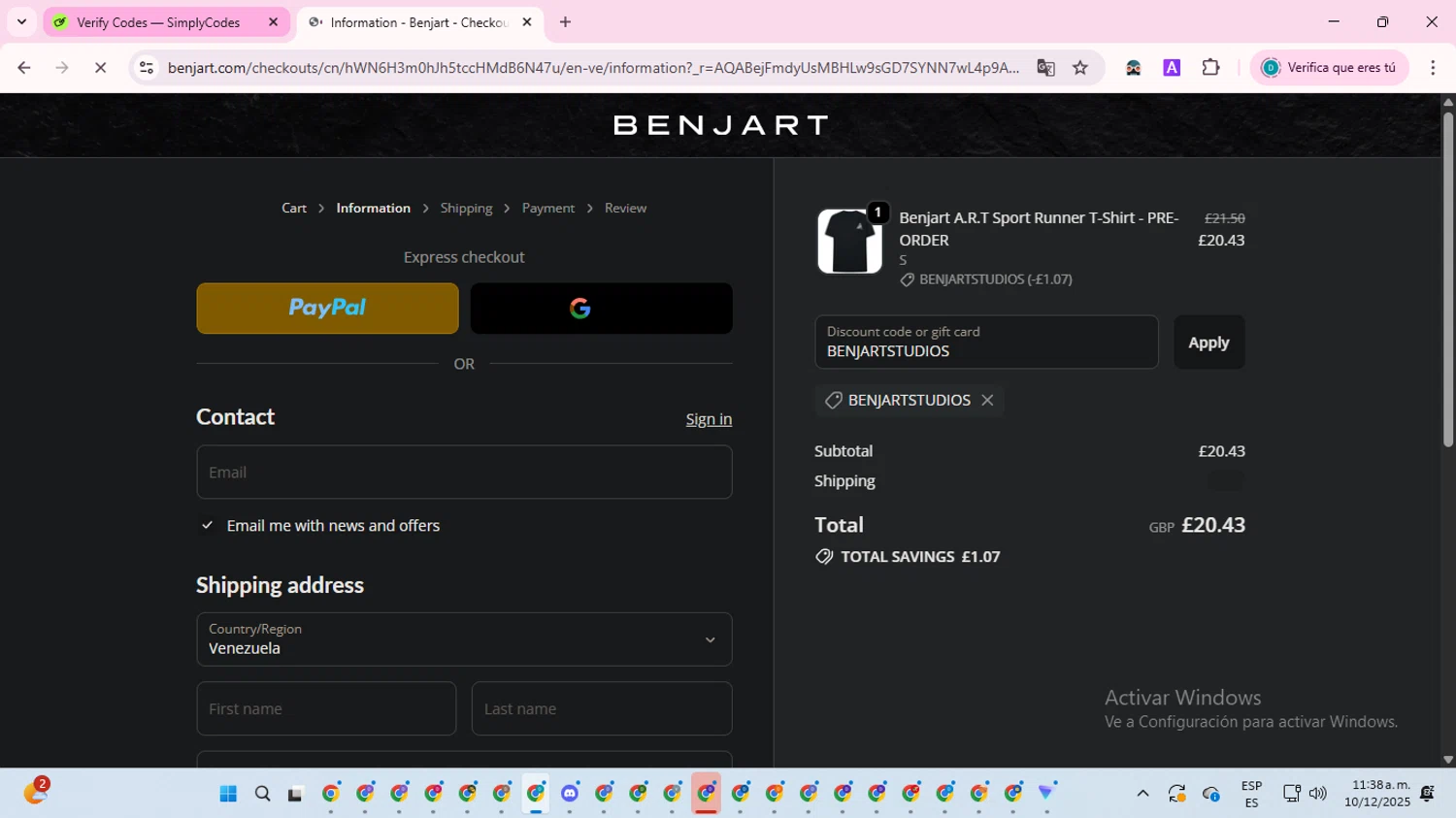This screenshot has height=818, width=1456.
Task: Open the weather widget with badge 2
Action: click(x=36, y=791)
